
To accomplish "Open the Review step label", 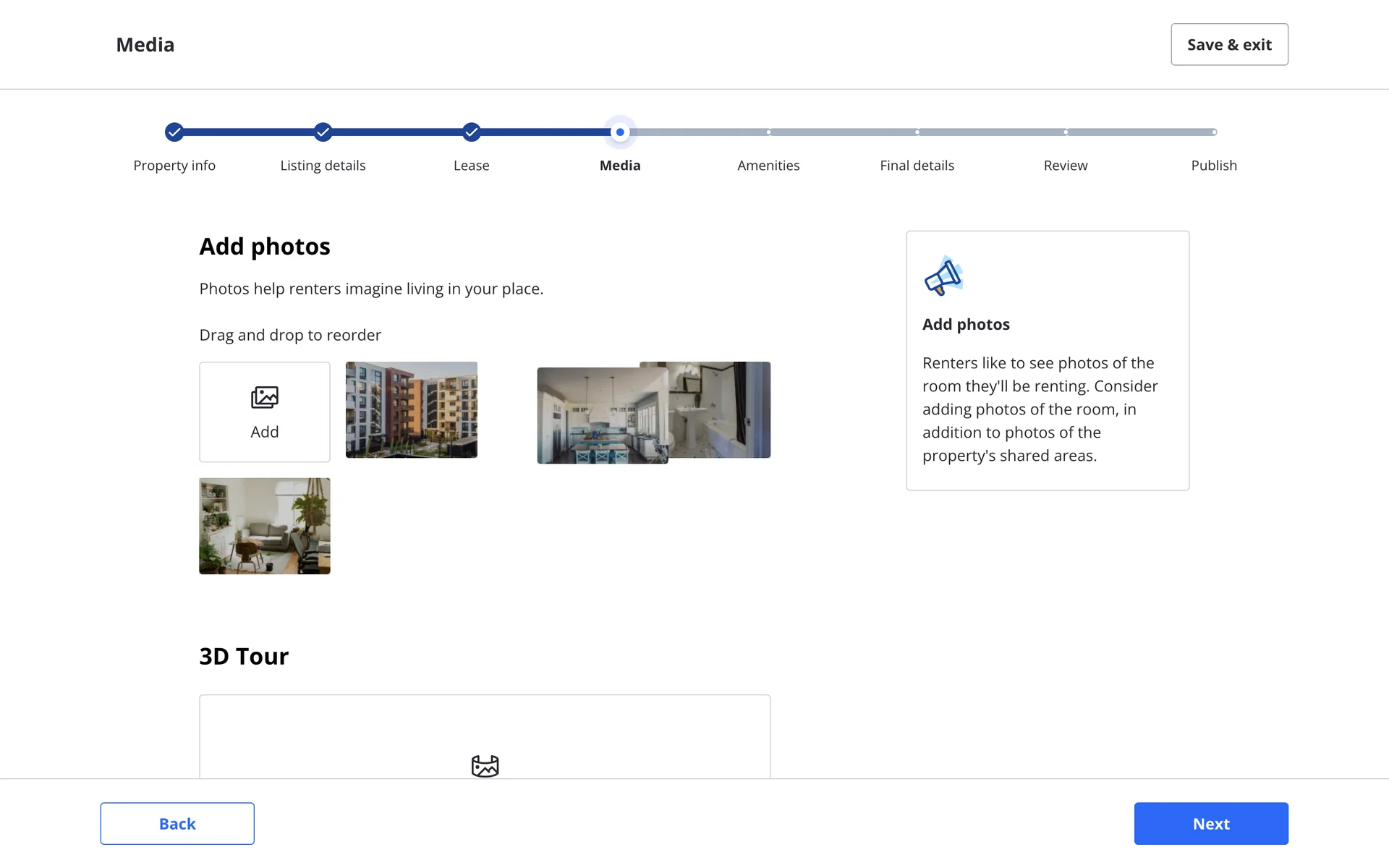I will [1065, 166].
